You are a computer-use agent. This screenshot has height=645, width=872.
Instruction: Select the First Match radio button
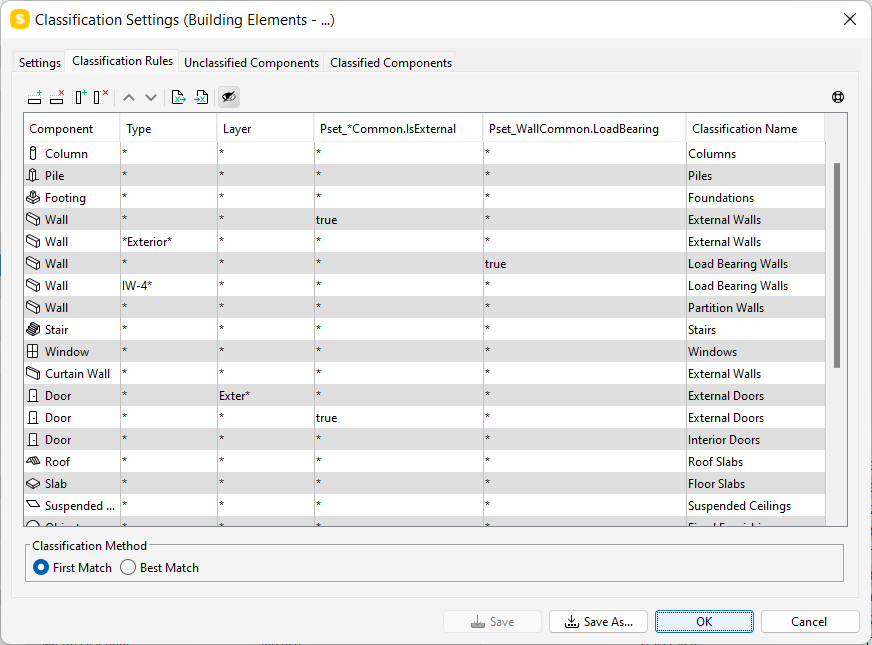click(x=40, y=567)
